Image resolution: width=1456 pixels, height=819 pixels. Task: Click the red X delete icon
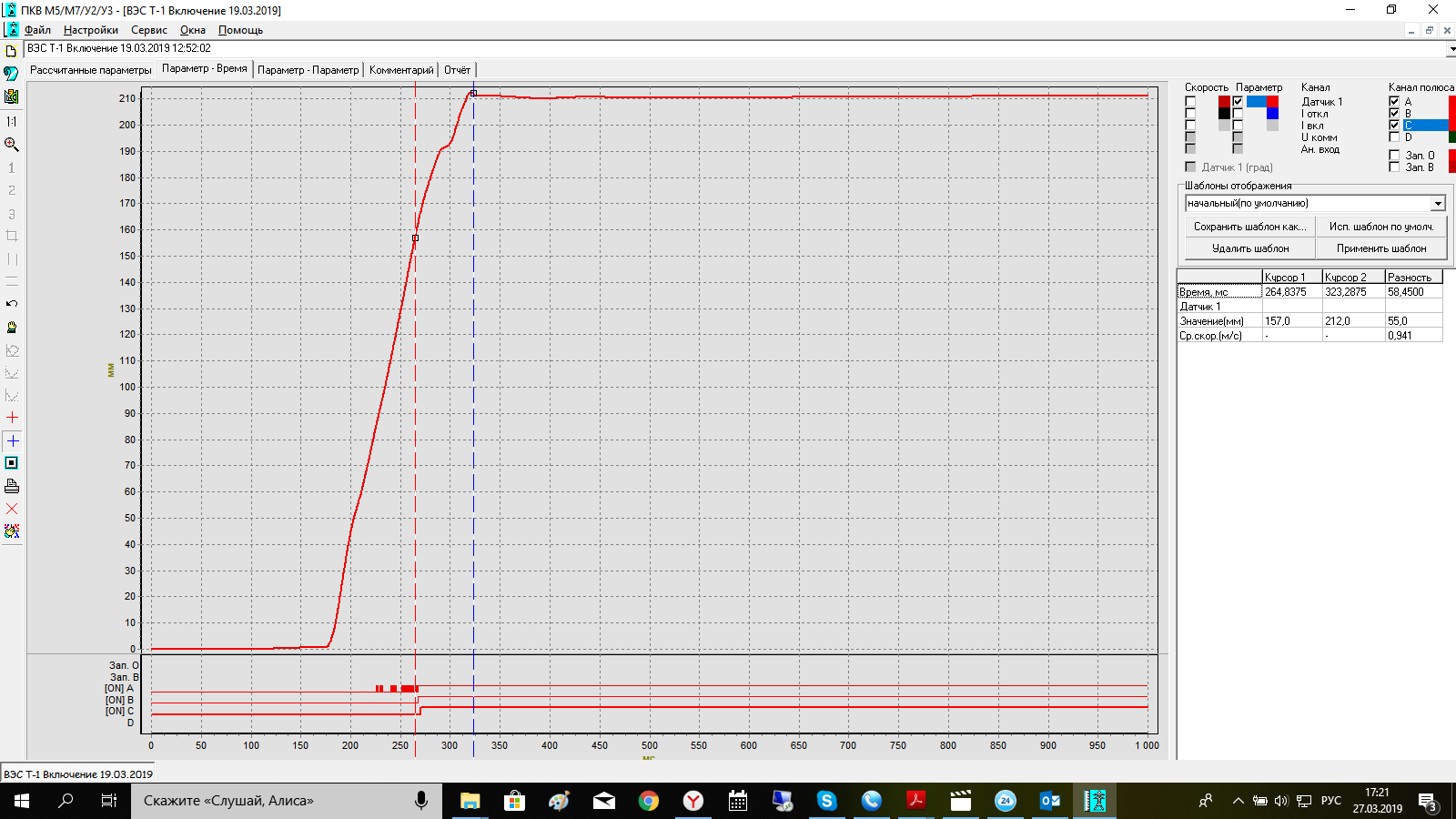pos(12,509)
